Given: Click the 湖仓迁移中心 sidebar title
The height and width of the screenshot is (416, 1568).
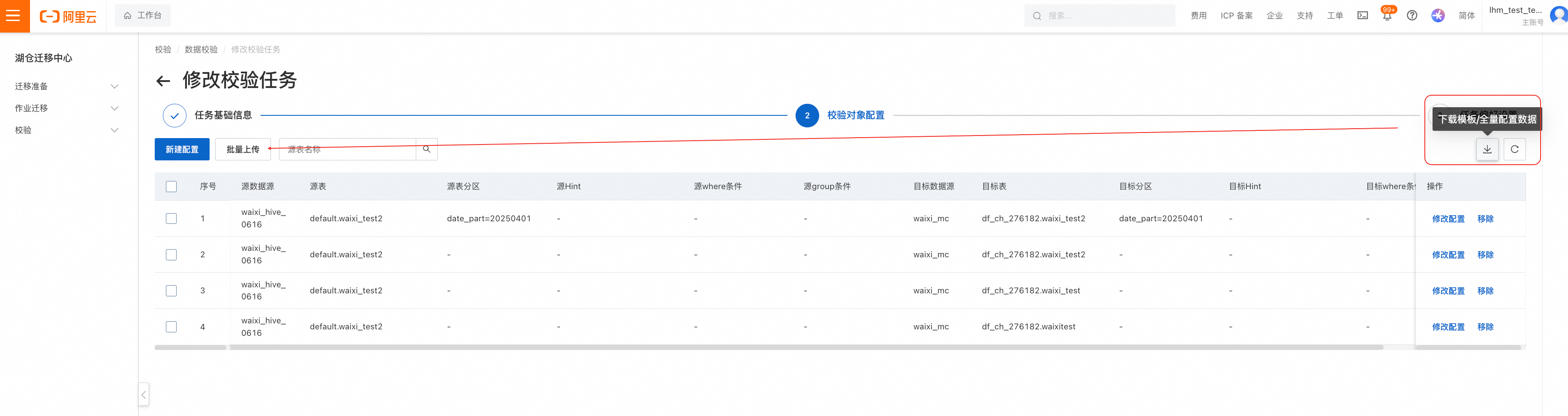Looking at the screenshot, I should pyautogui.click(x=44, y=58).
